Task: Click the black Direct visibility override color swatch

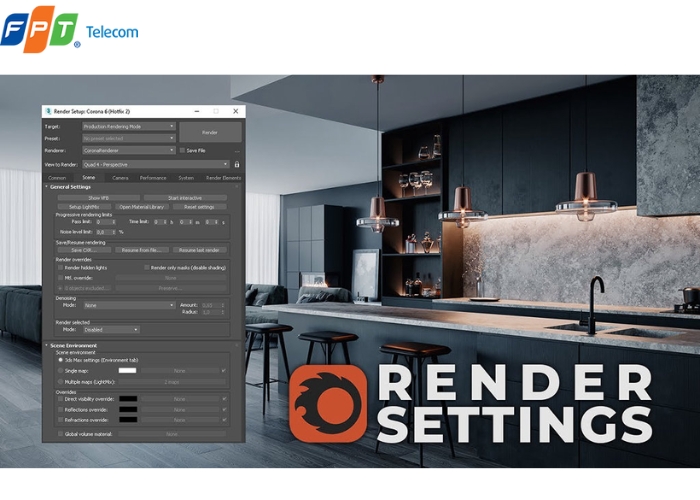Action: tap(128, 399)
